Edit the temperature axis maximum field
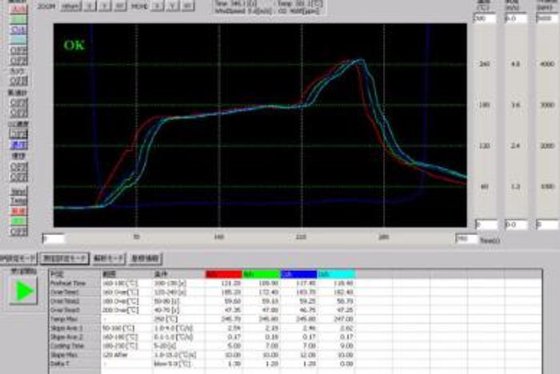This screenshot has height=374, width=560. tap(485, 19)
